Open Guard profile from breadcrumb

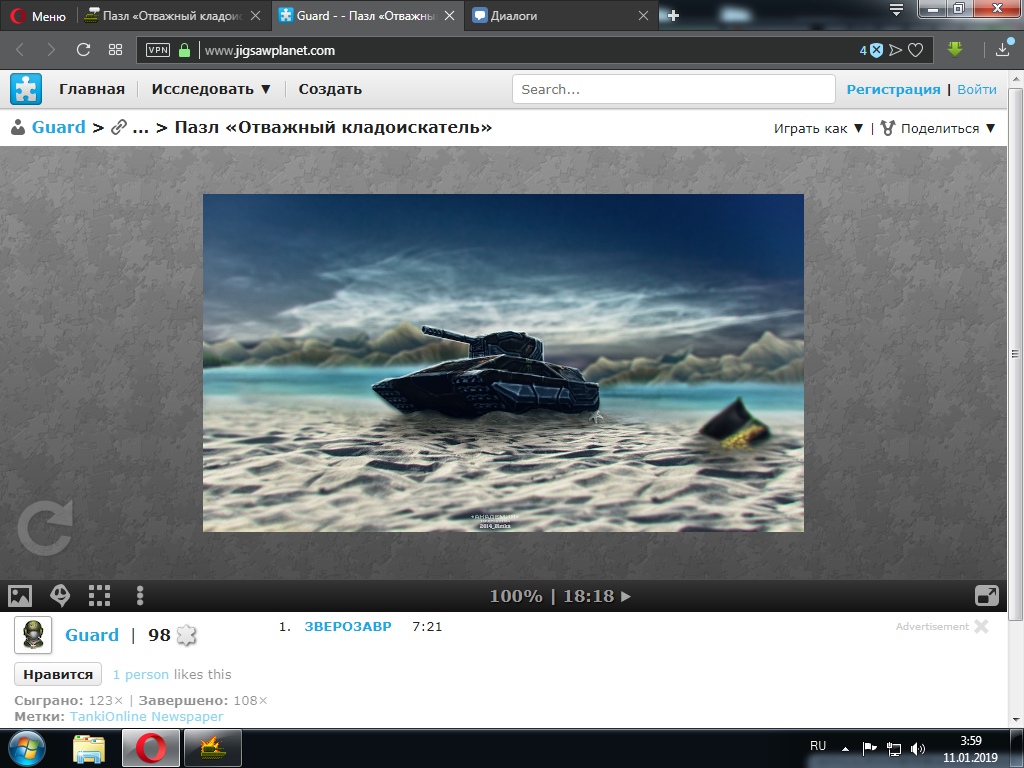59,127
